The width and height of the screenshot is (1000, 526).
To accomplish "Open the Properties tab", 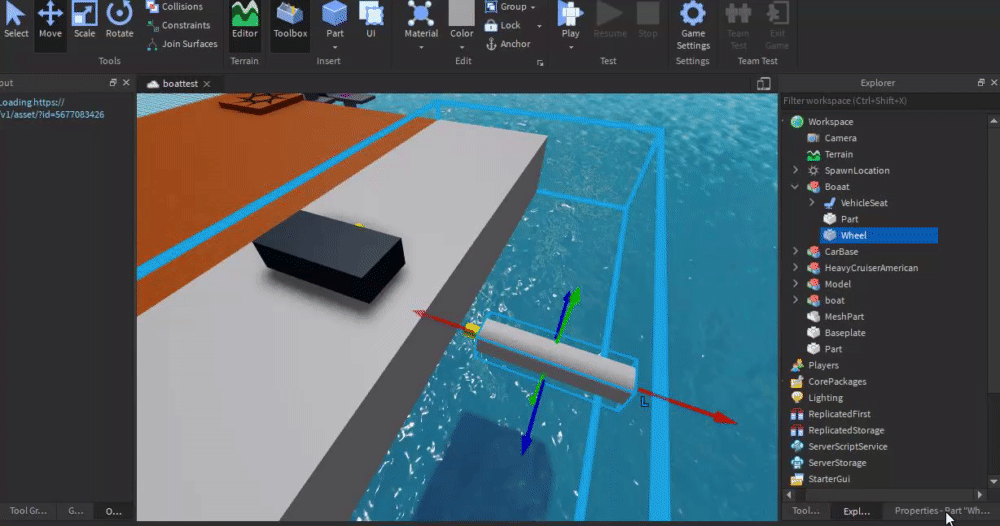I will 941,511.
